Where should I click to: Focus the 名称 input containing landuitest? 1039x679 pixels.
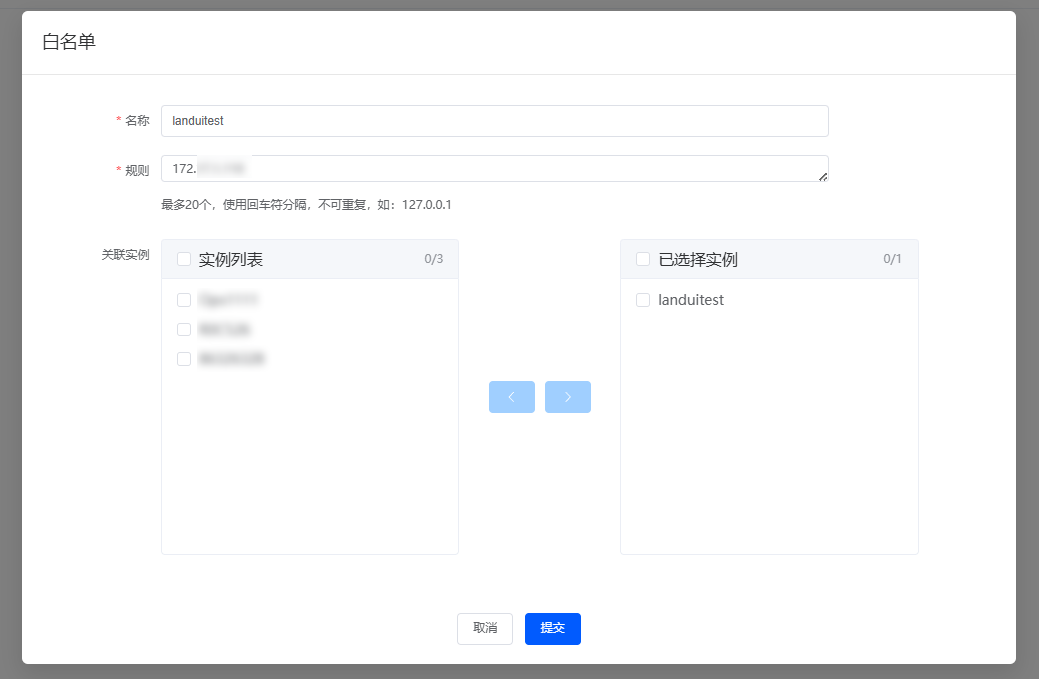[494, 121]
